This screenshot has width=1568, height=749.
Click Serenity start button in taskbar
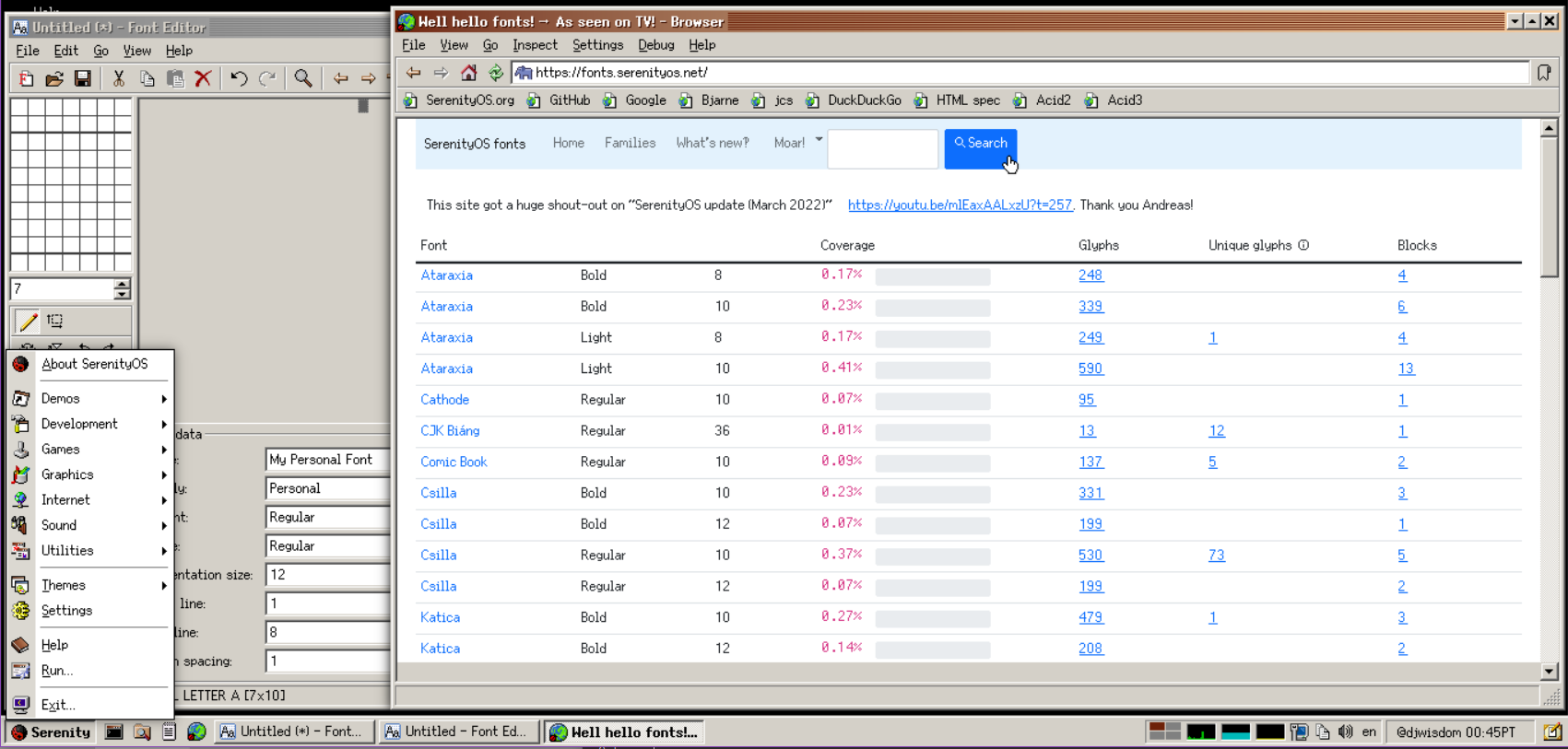[x=52, y=732]
